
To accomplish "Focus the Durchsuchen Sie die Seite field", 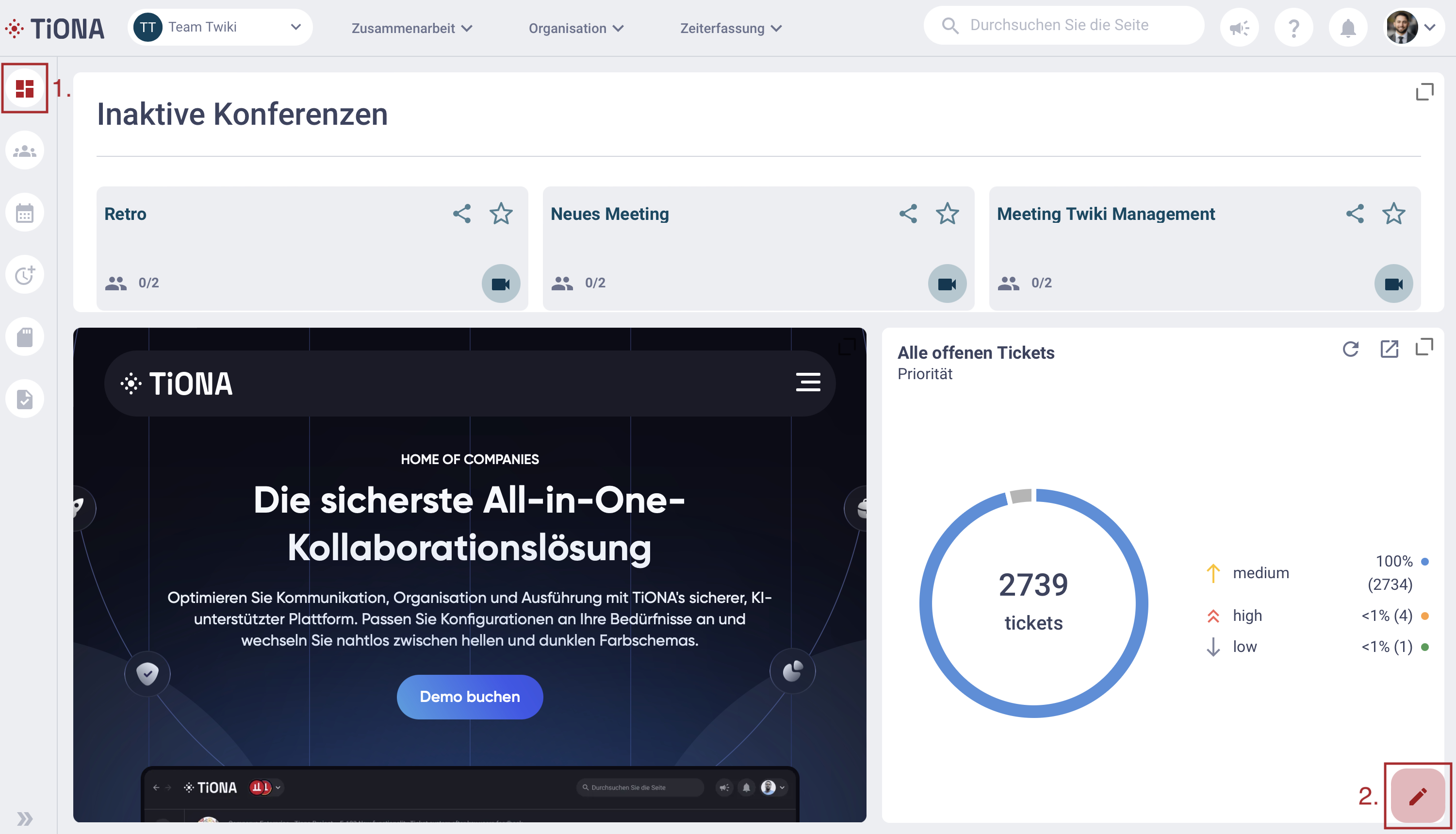I will coord(1064,25).
